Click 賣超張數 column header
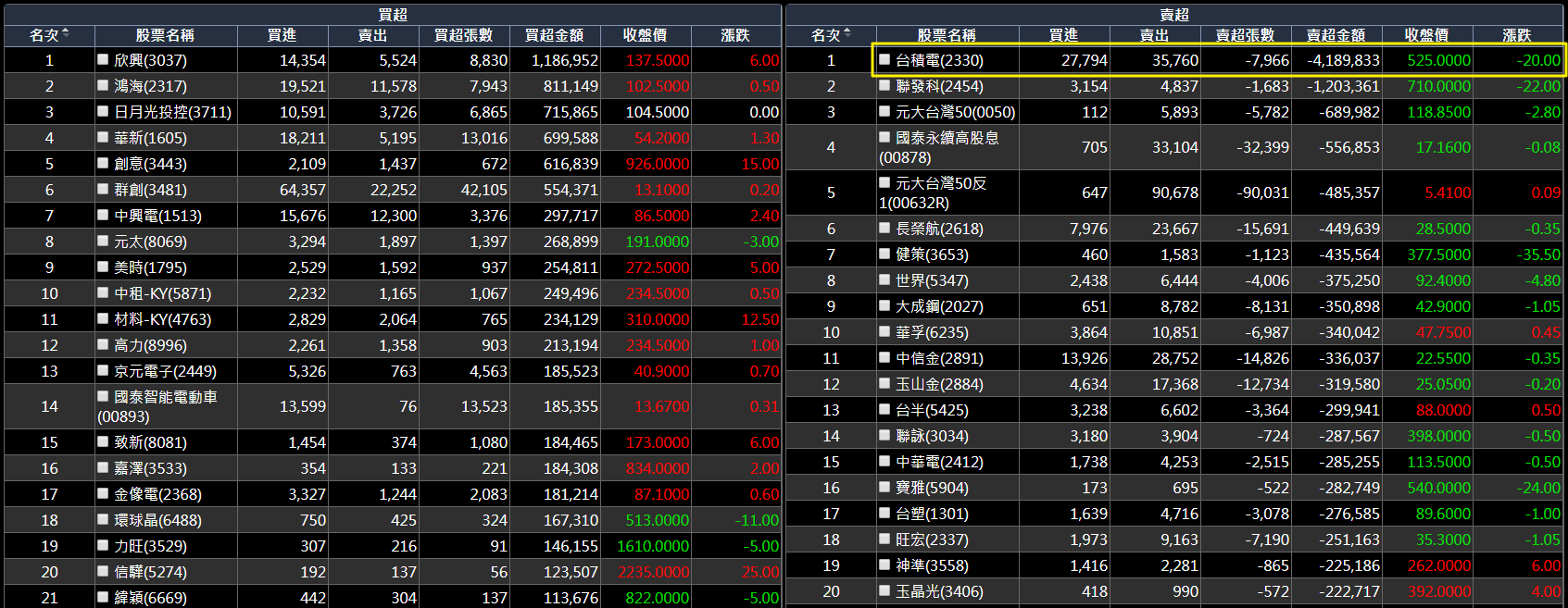The height and width of the screenshot is (608, 1568). (x=1245, y=35)
